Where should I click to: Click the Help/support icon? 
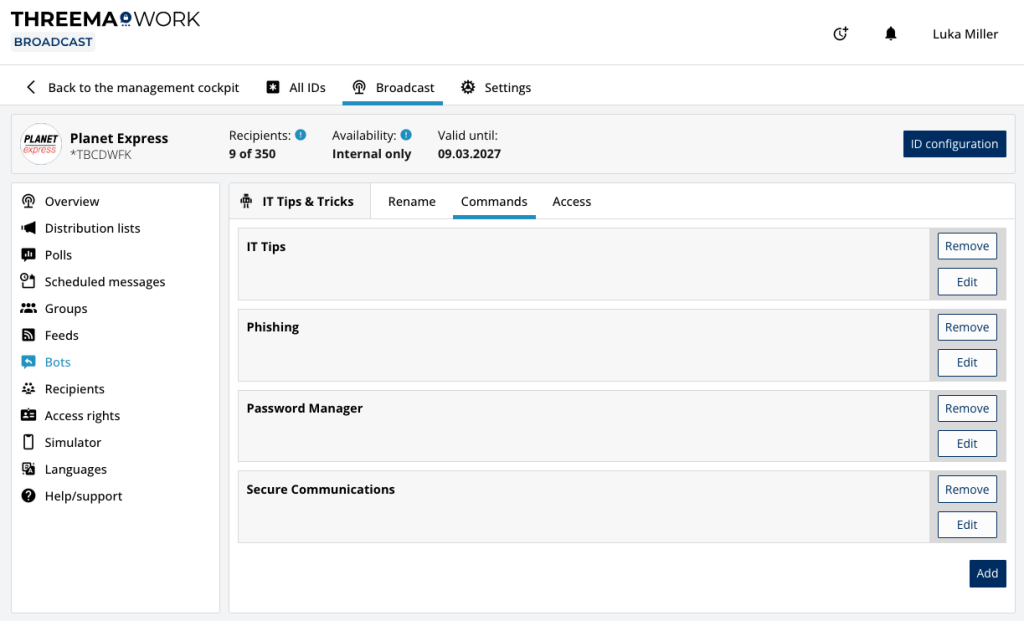pos(30,495)
